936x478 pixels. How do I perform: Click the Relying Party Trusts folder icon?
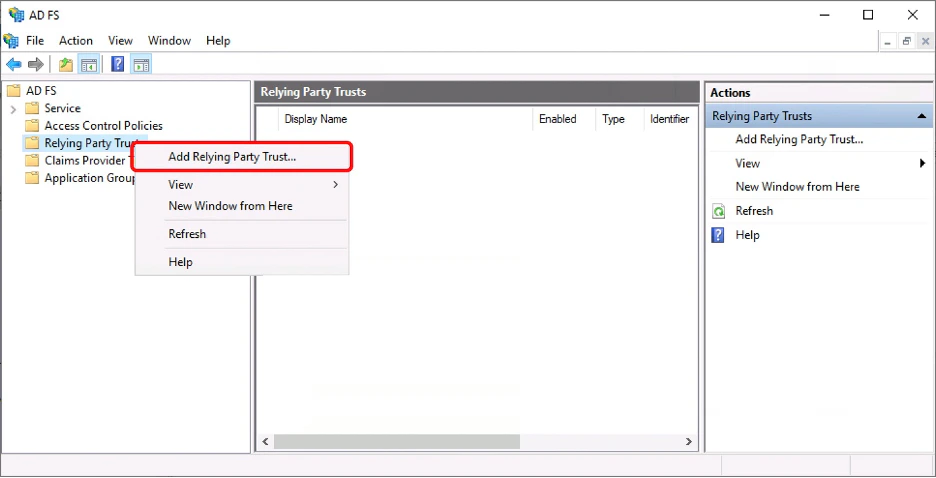click(x=32, y=143)
